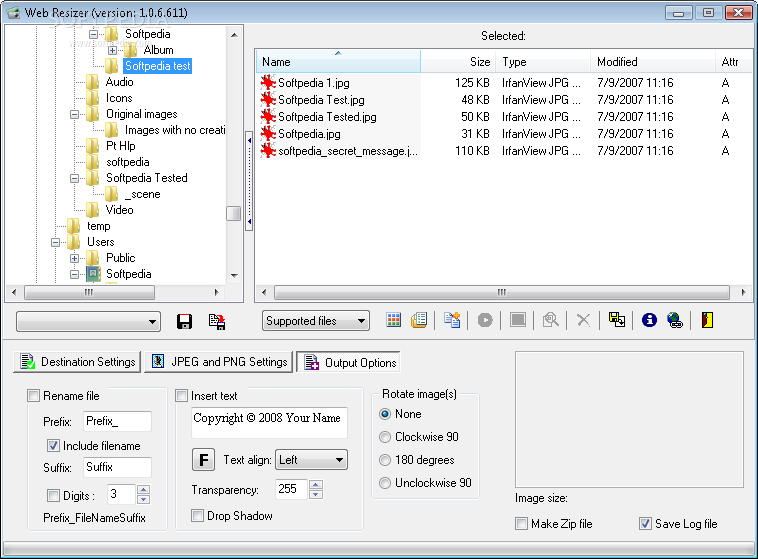Image resolution: width=758 pixels, height=559 pixels.
Task: Click the temp folder icon
Action: (x=74, y=225)
